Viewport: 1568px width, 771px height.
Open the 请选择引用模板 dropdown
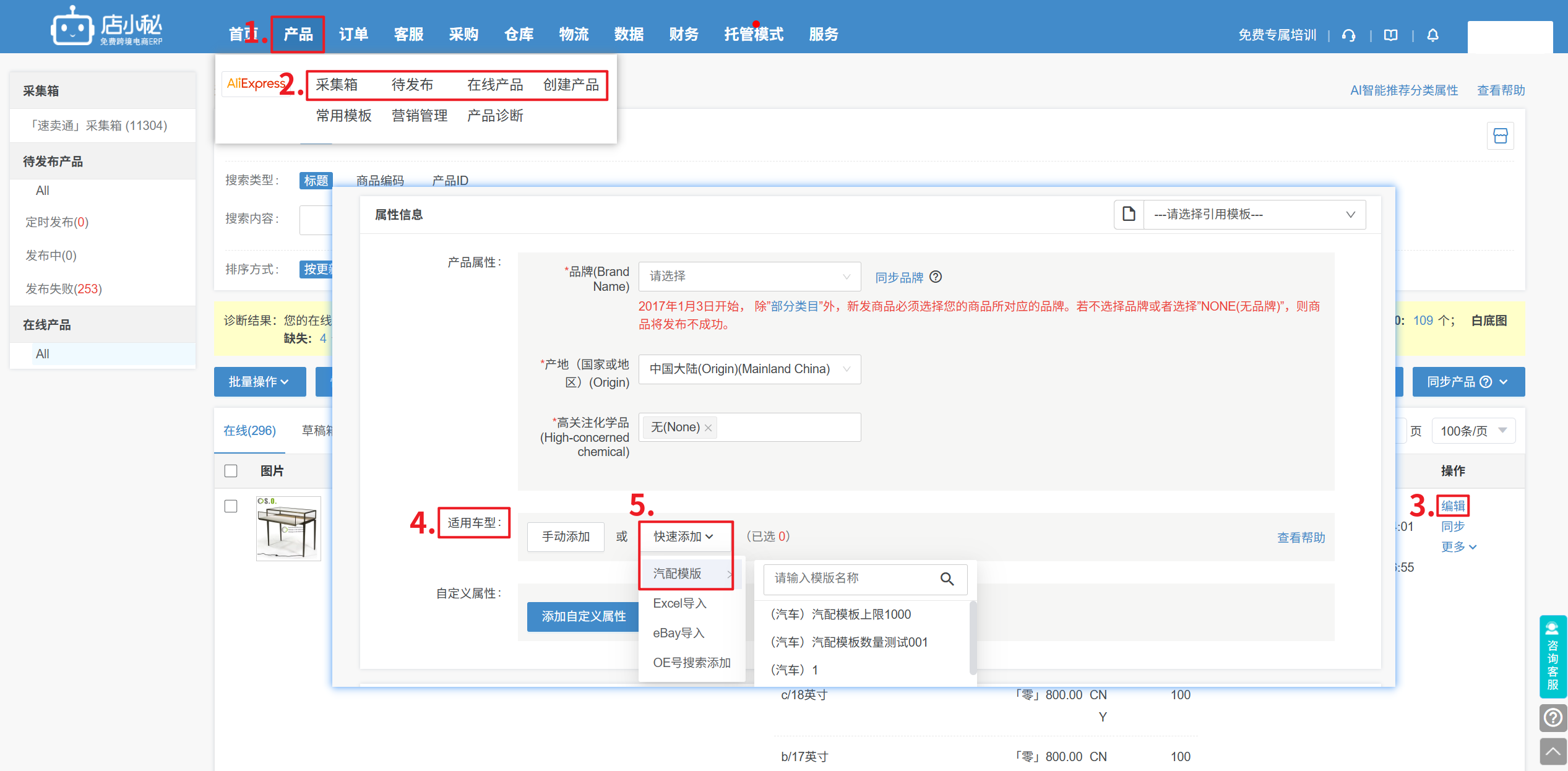[x=1254, y=214]
